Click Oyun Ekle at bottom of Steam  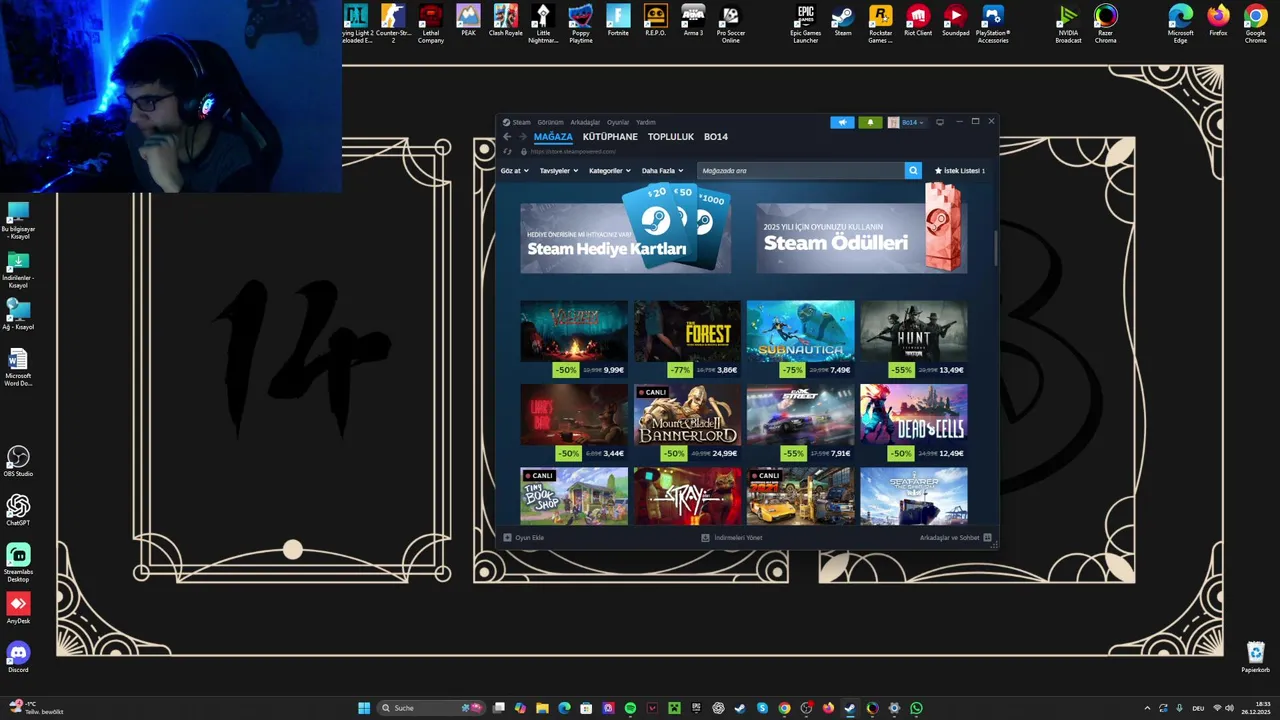524,538
